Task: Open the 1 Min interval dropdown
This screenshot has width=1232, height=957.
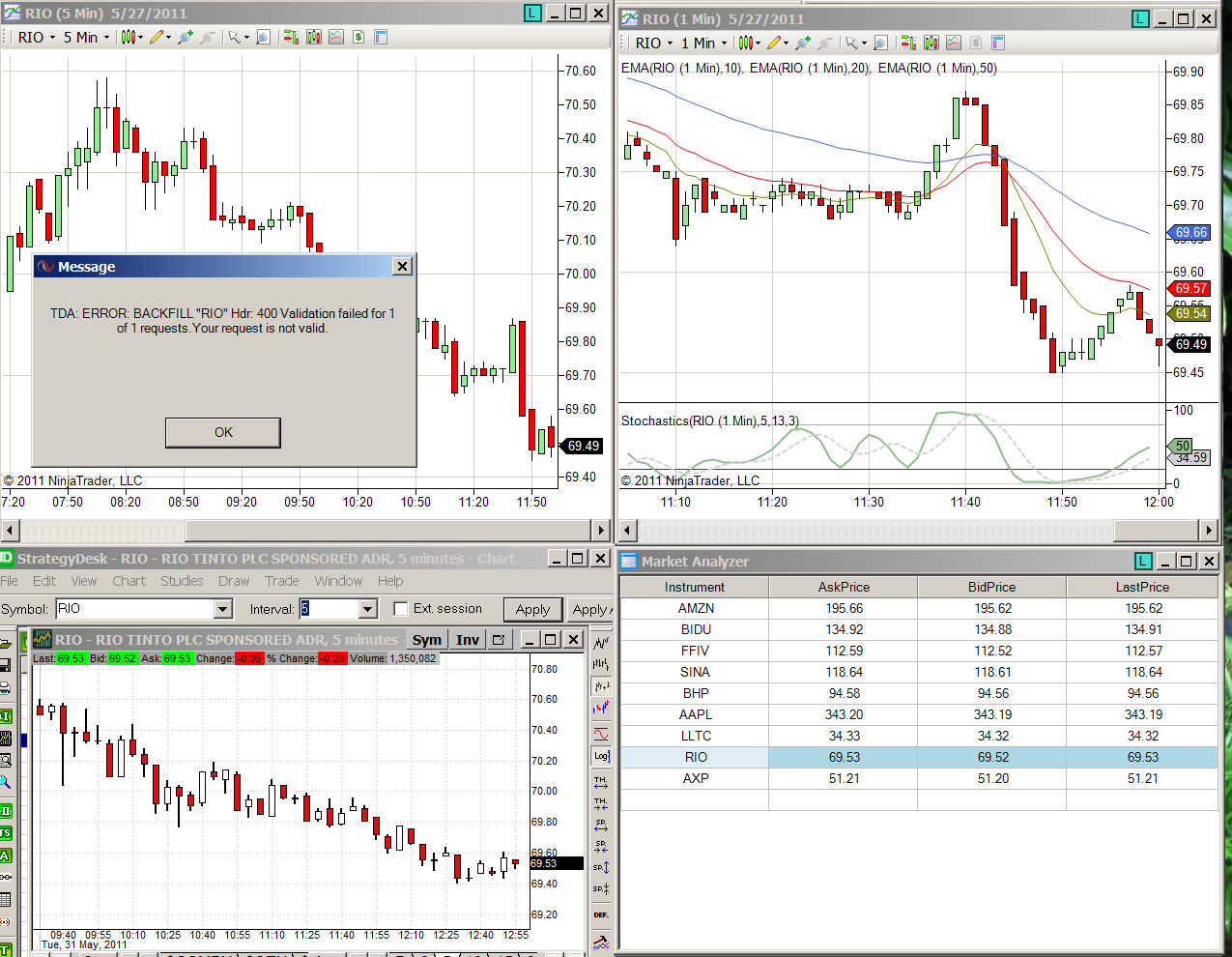Action: pyautogui.click(x=703, y=43)
